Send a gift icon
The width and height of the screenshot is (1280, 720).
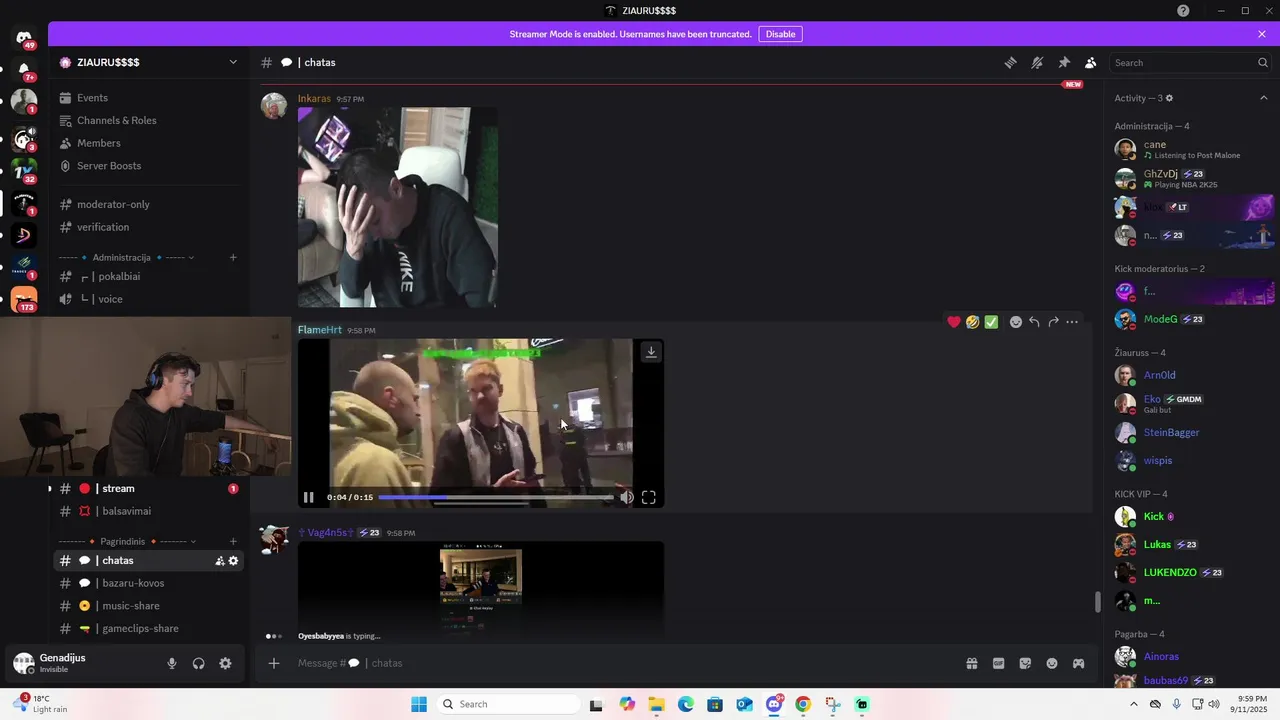point(971,663)
